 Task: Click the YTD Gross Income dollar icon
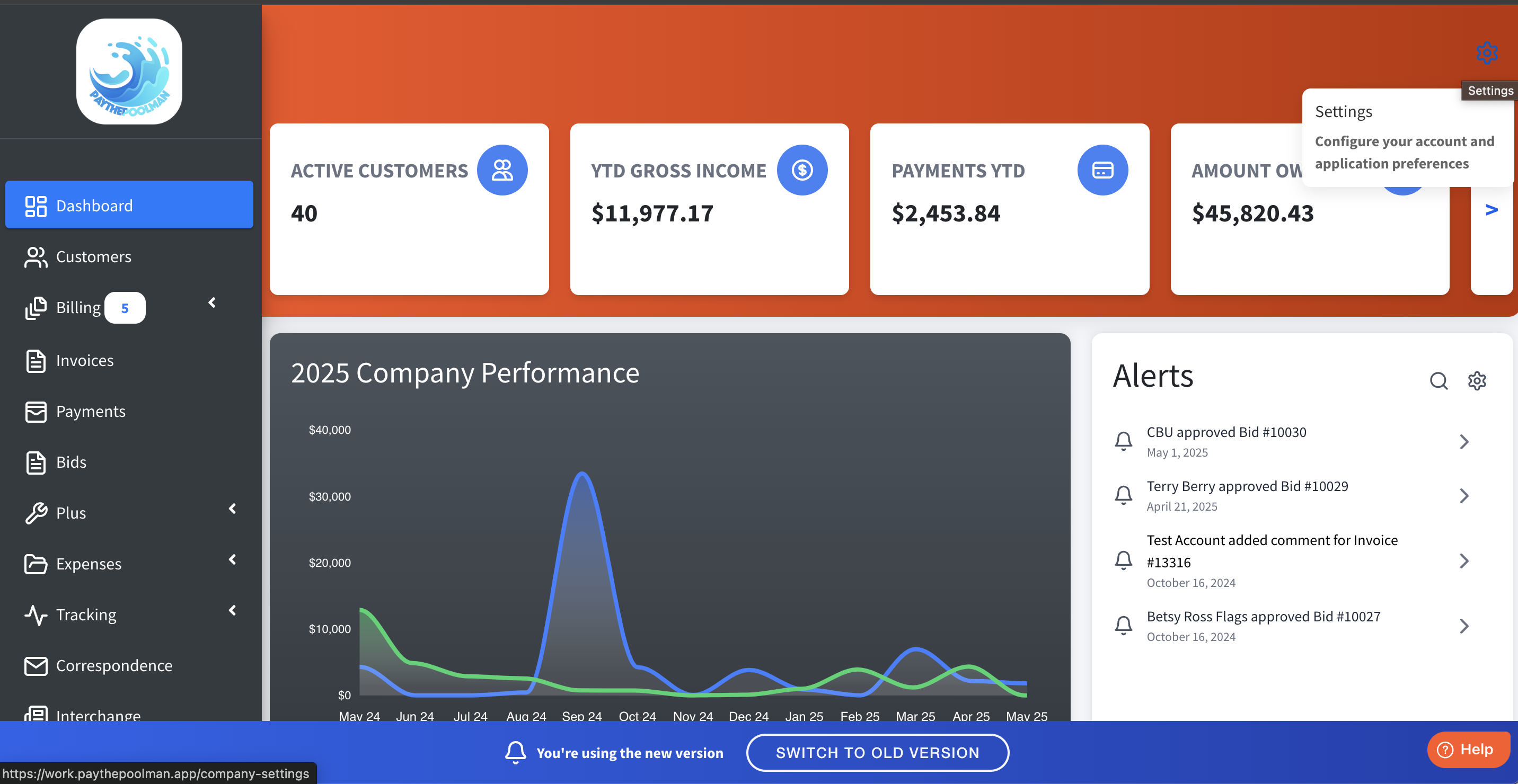[802, 170]
